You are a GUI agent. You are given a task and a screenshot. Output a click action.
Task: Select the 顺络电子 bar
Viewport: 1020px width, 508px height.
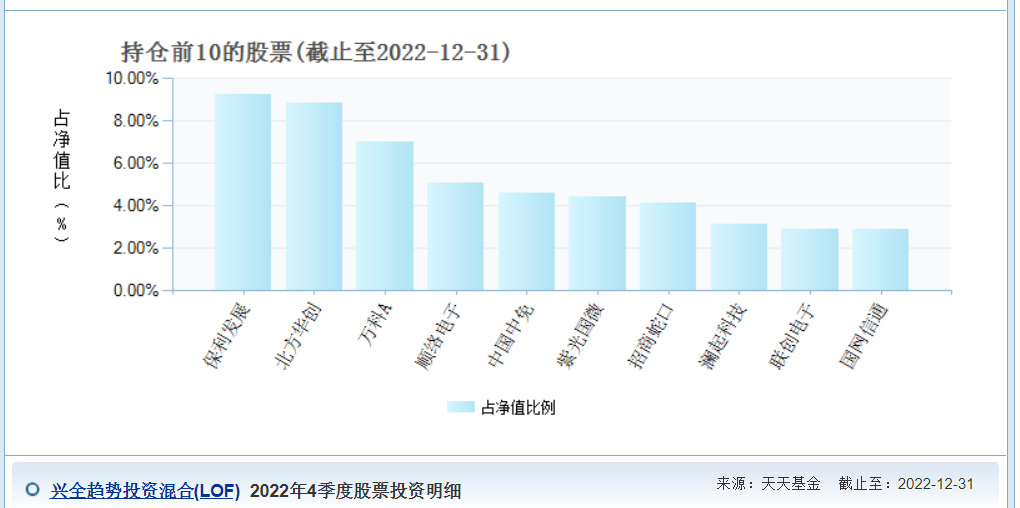[455, 236]
